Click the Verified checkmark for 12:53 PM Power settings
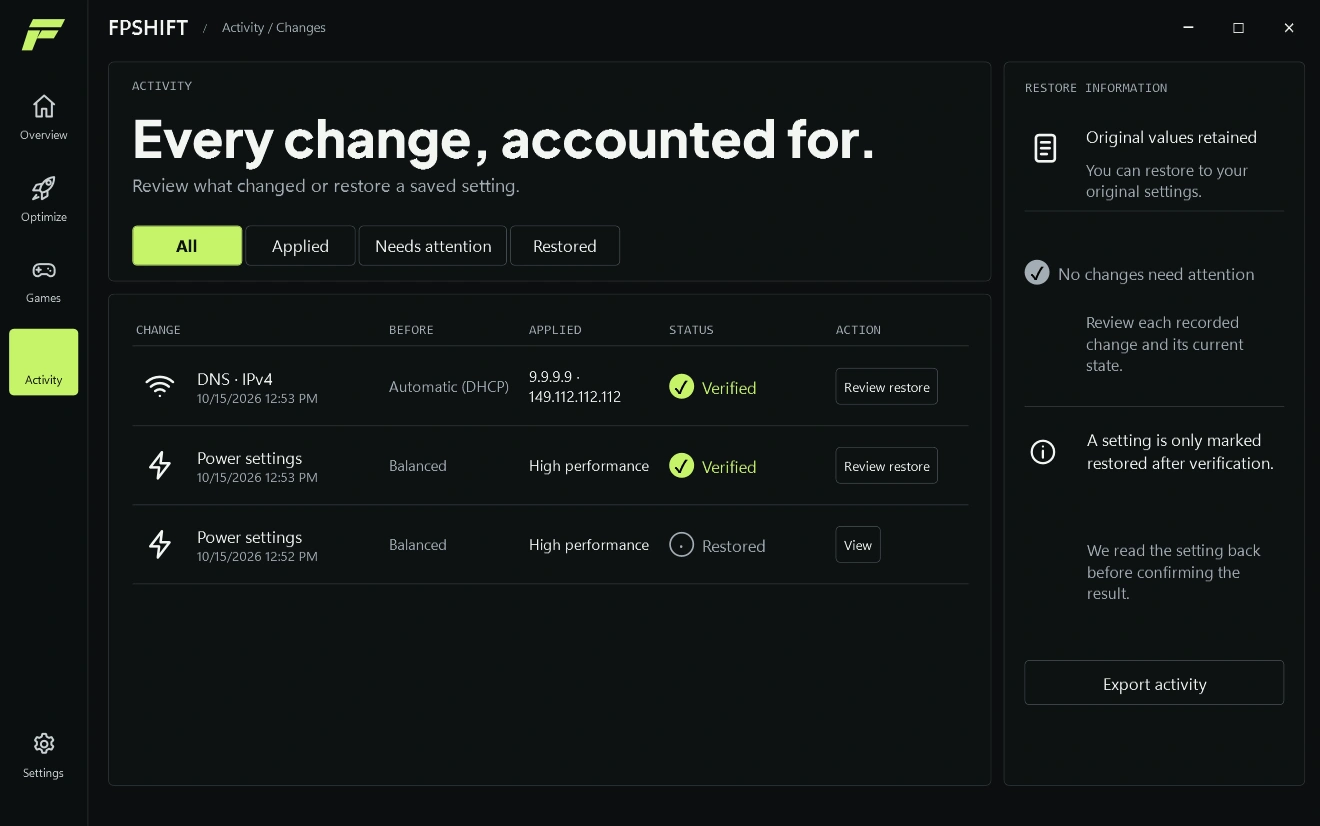This screenshot has width=1320, height=826. click(x=682, y=466)
